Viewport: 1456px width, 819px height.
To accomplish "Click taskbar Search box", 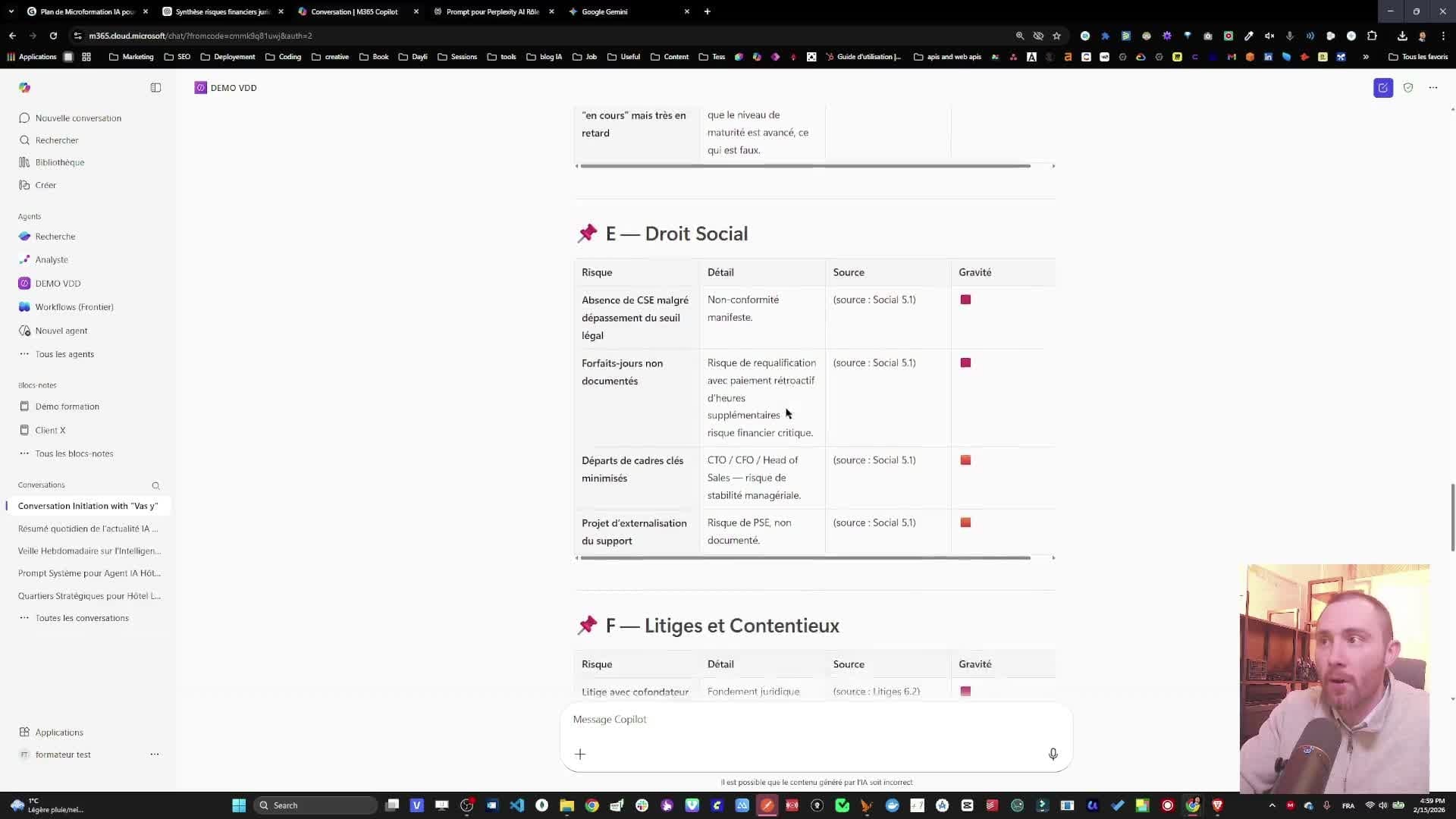I will [315, 805].
